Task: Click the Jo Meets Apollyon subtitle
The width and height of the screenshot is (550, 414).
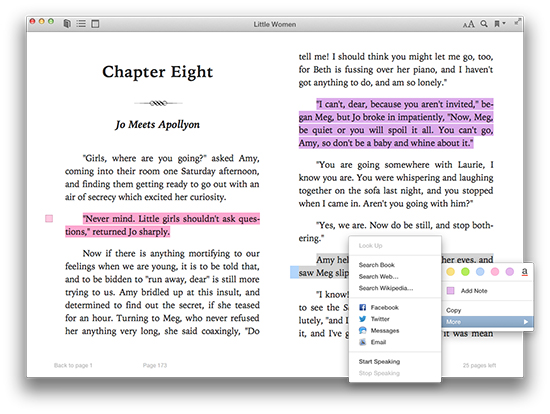Action: [x=157, y=125]
